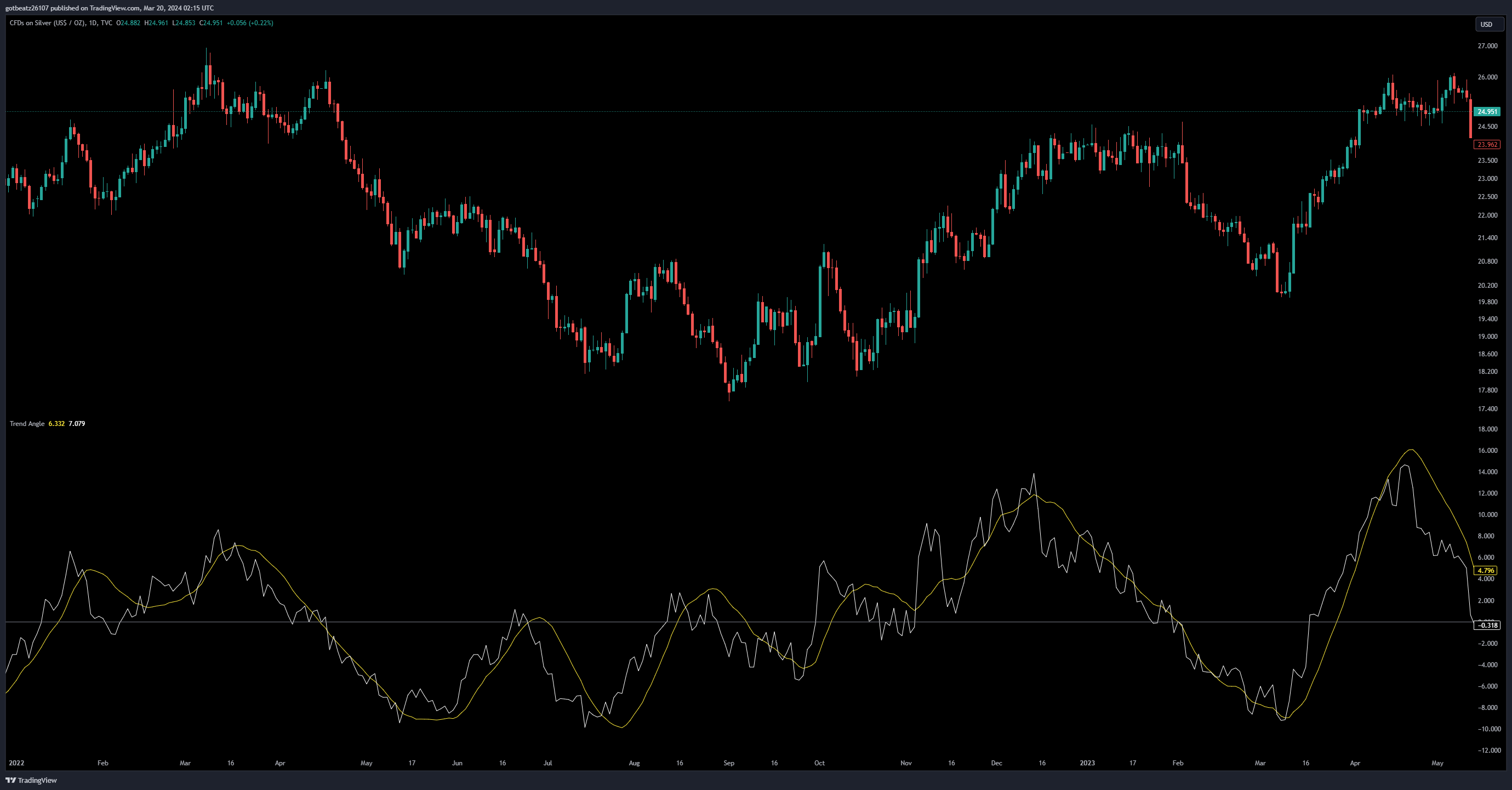Click the 17.400 price scale label
The height and width of the screenshot is (790, 1512).
pos(1487,409)
